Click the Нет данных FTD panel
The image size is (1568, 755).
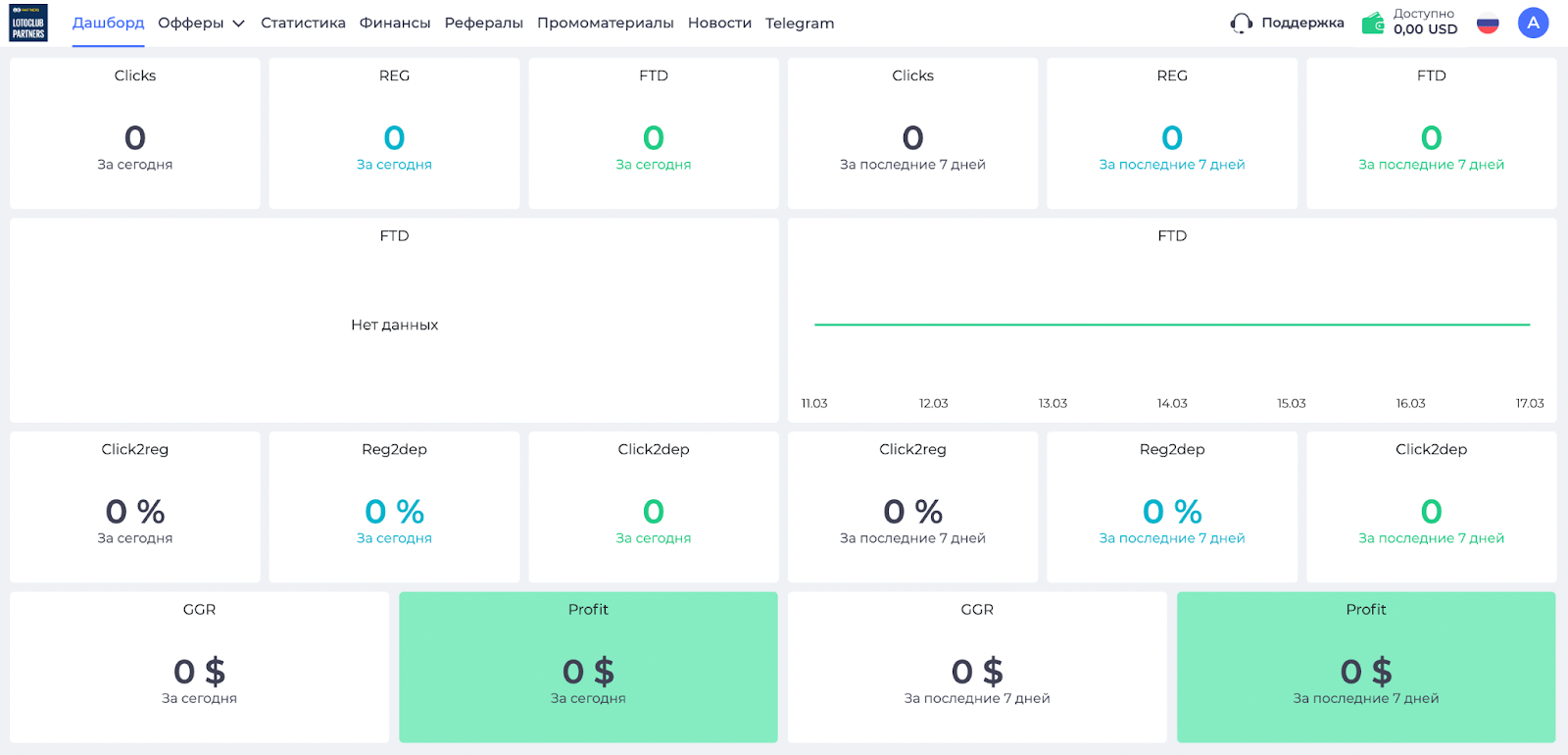394,325
